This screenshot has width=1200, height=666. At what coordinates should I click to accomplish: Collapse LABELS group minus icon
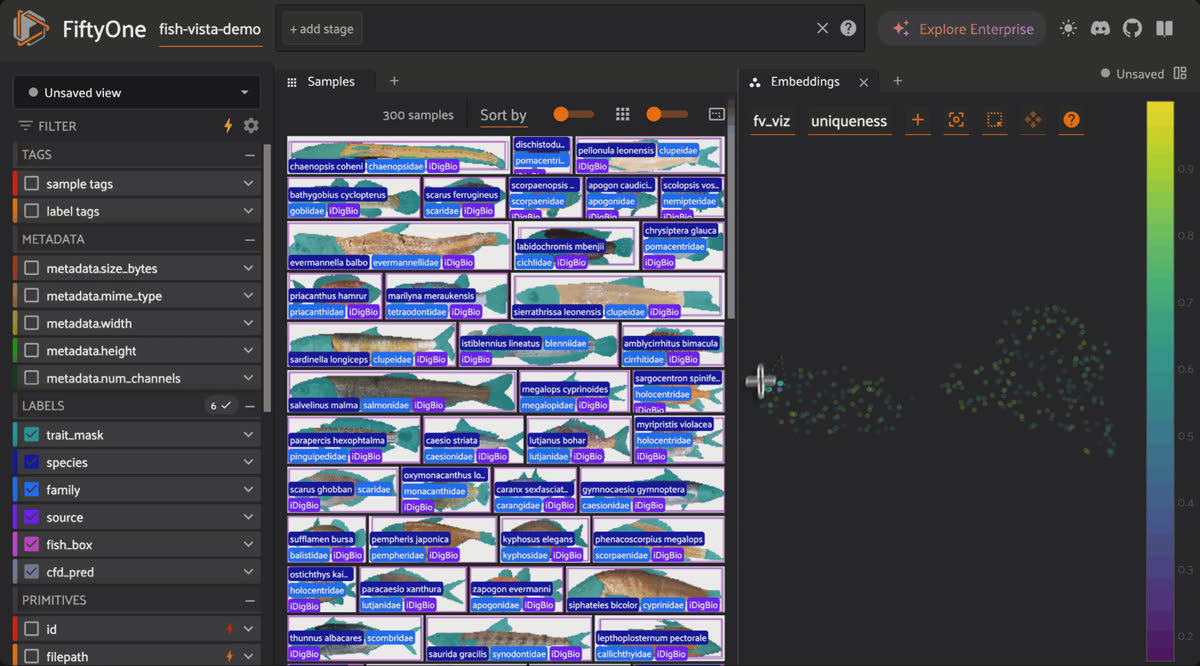250,406
